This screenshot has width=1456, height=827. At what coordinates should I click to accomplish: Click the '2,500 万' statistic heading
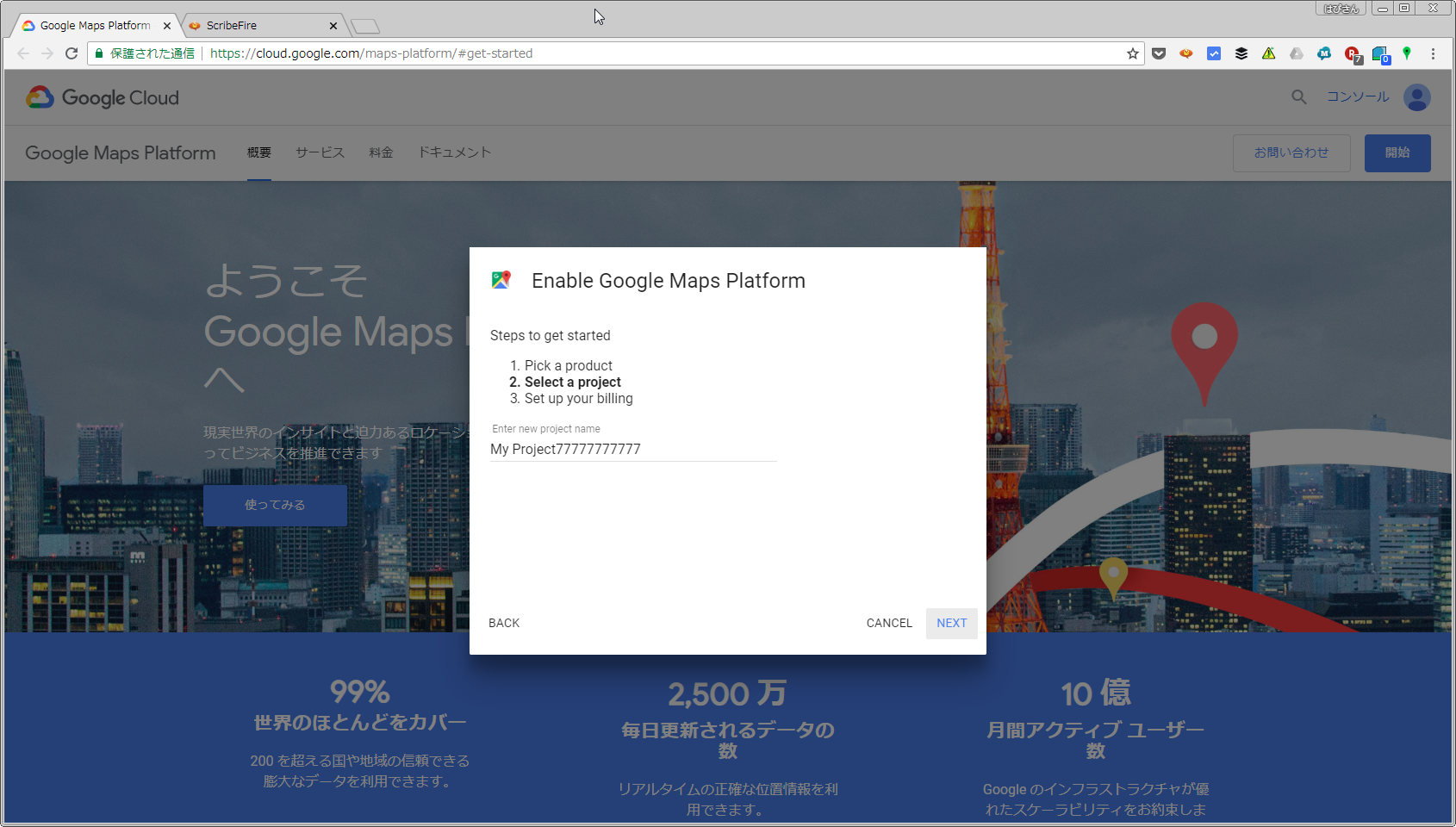(728, 693)
